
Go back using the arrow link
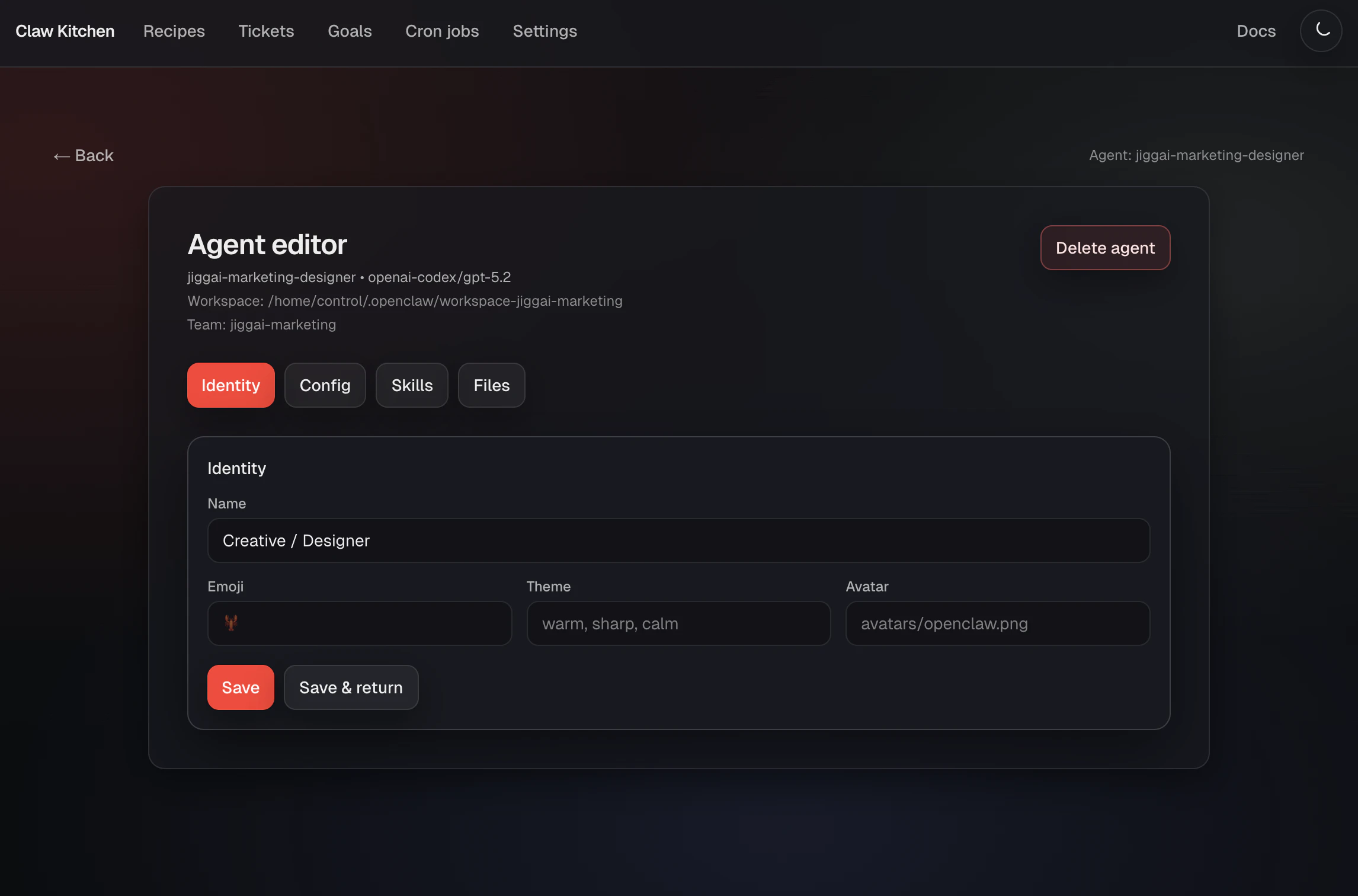[84, 156]
